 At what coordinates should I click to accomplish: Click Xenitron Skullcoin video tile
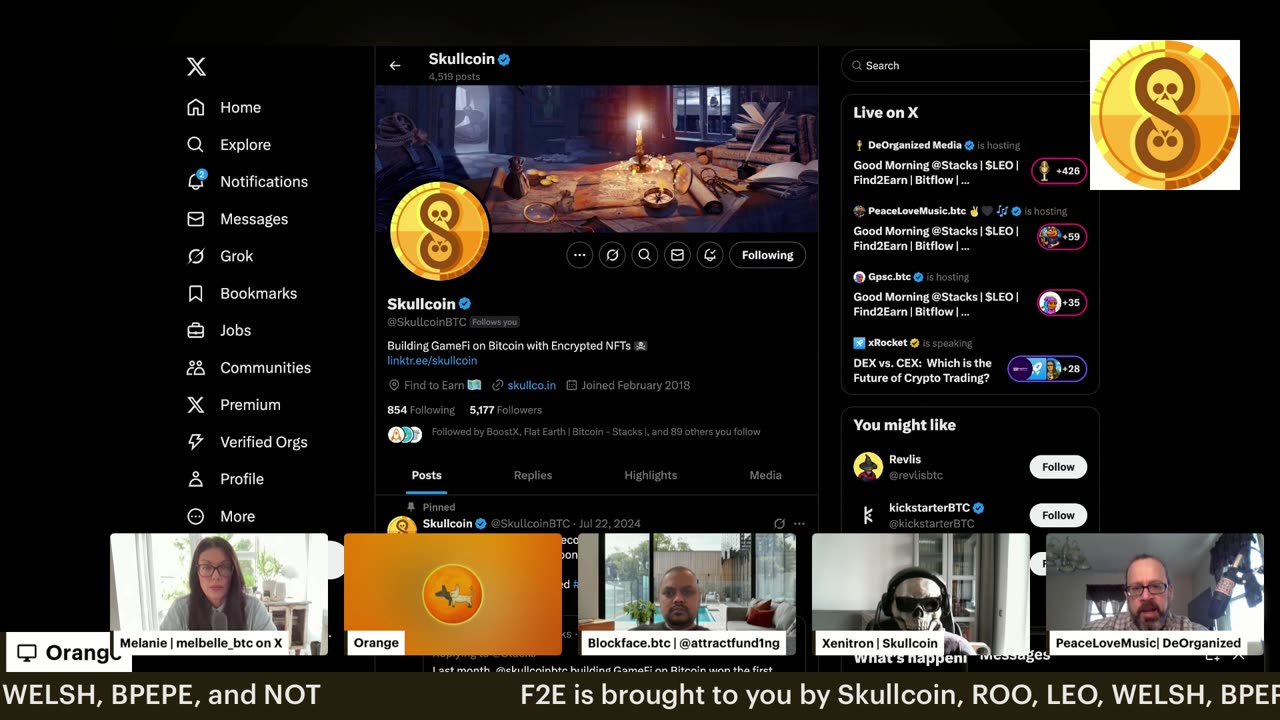[x=921, y=594]
